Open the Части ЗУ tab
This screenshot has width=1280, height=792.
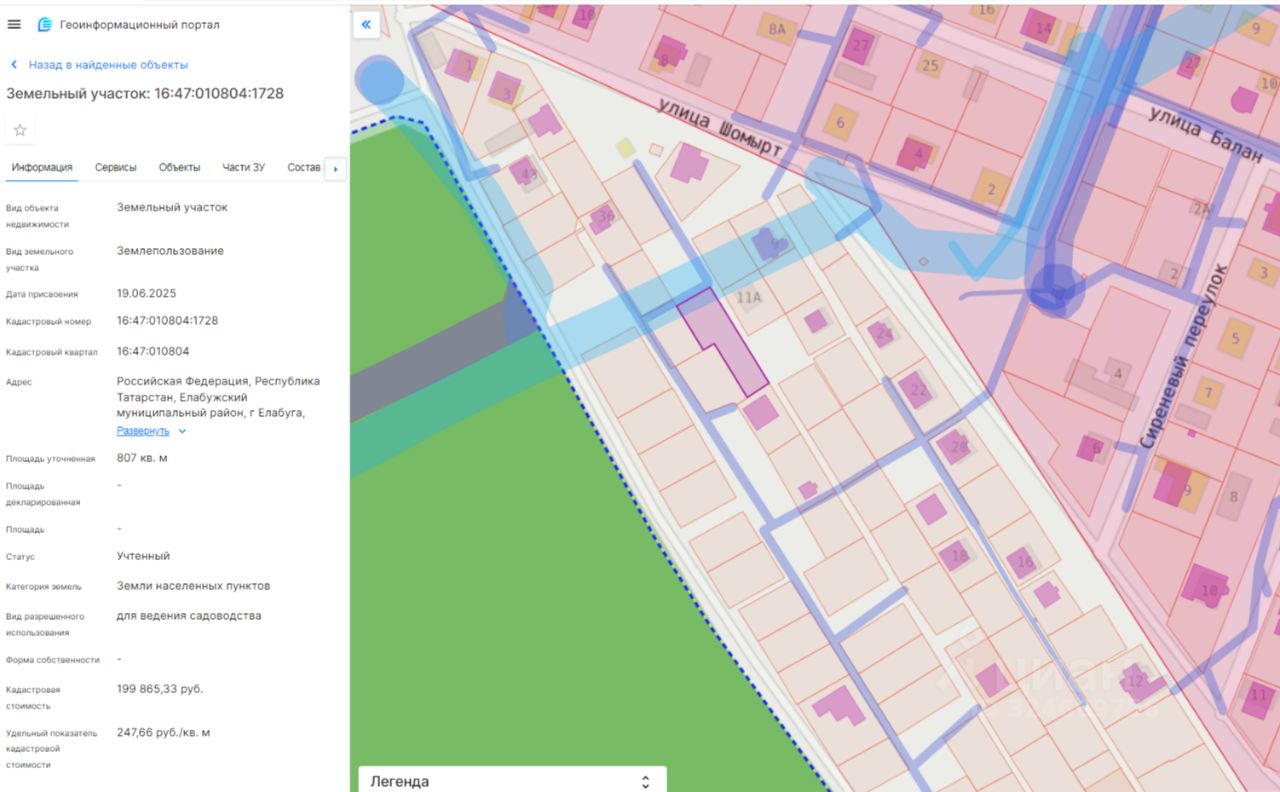[244, 167]
